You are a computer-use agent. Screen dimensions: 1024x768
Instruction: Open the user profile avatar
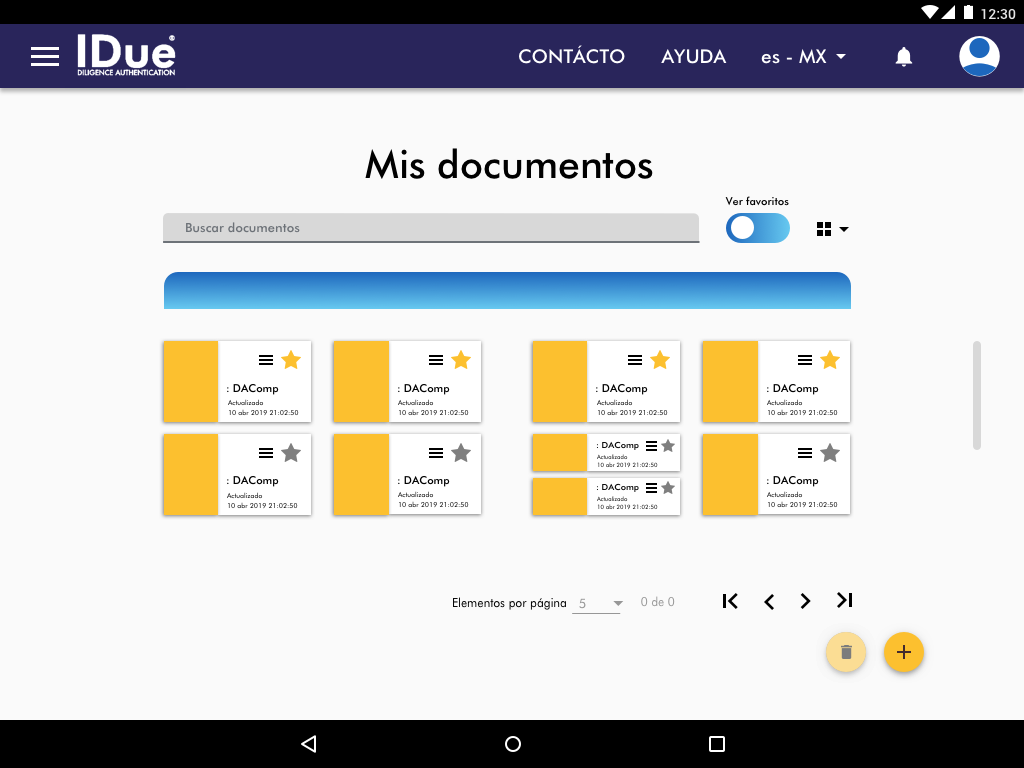[979, 57]
